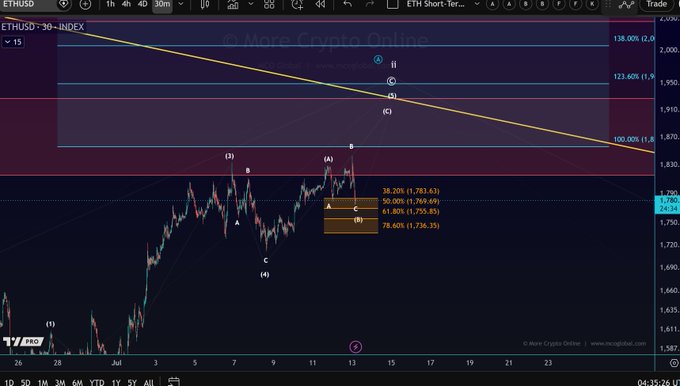Viewport: 680px width, 386px height.
Task: Click the flag icon beside ETHUSD symbol
Action: click(x=63, y=4)
